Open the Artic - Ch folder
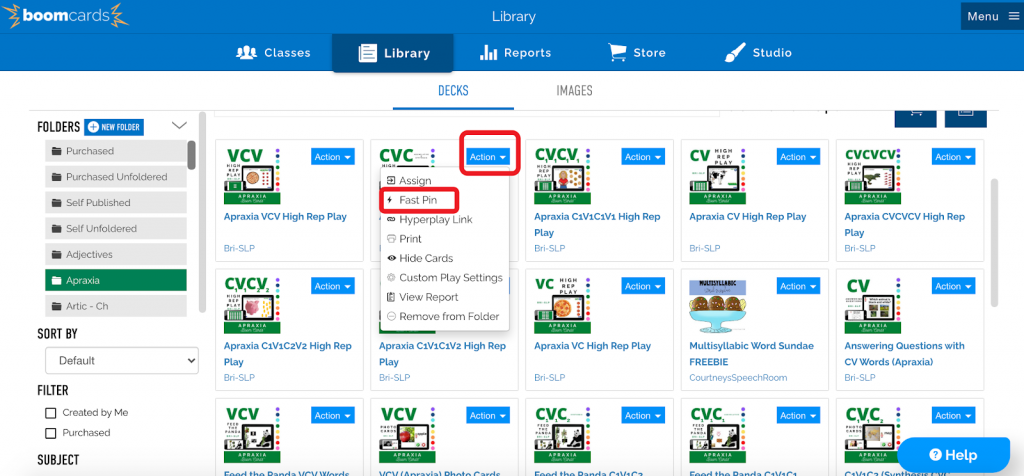 pos(116,306)
